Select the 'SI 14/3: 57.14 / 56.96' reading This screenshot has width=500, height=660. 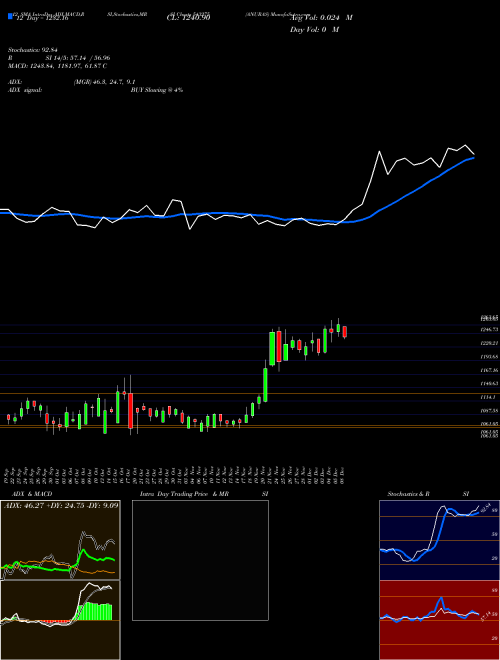[x=78, y=58]
